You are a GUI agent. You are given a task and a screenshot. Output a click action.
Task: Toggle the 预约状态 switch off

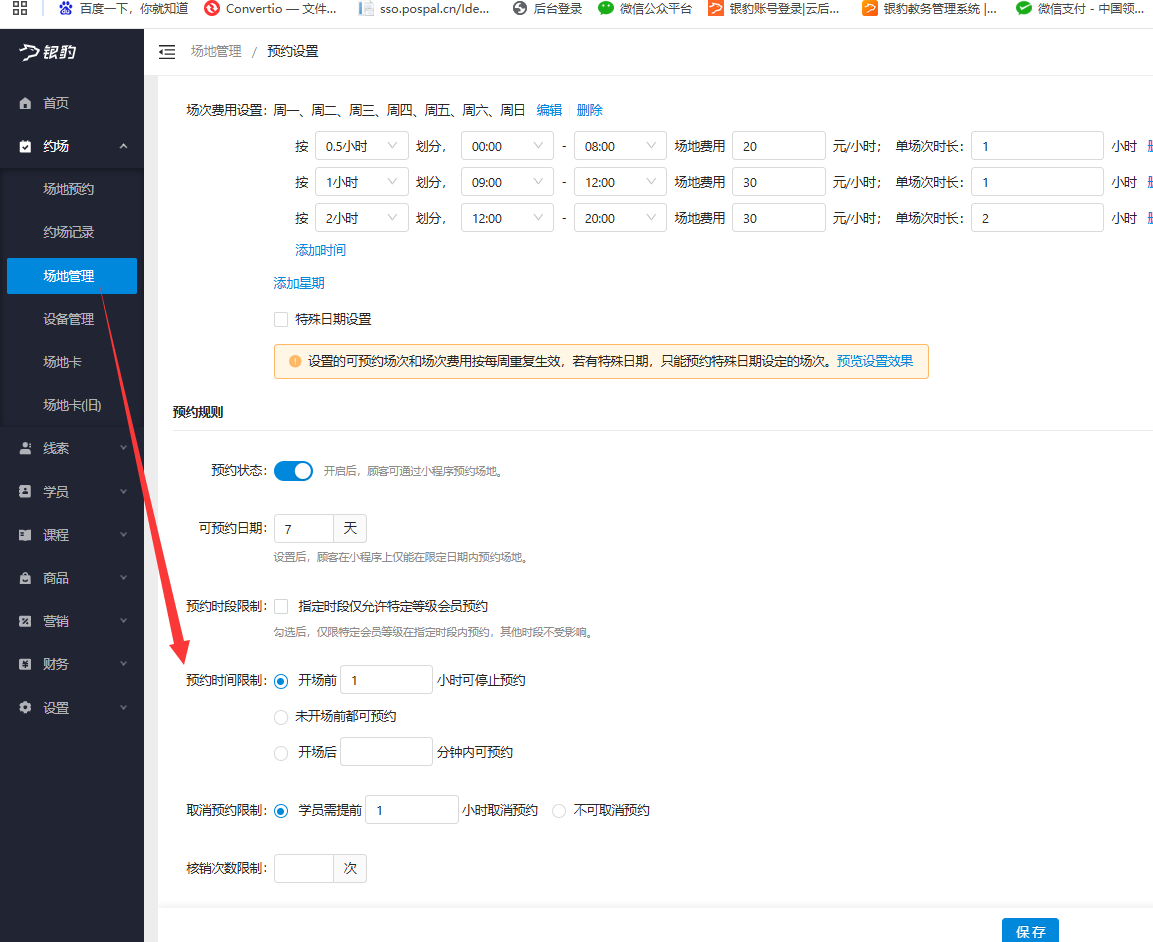(293, 471)
